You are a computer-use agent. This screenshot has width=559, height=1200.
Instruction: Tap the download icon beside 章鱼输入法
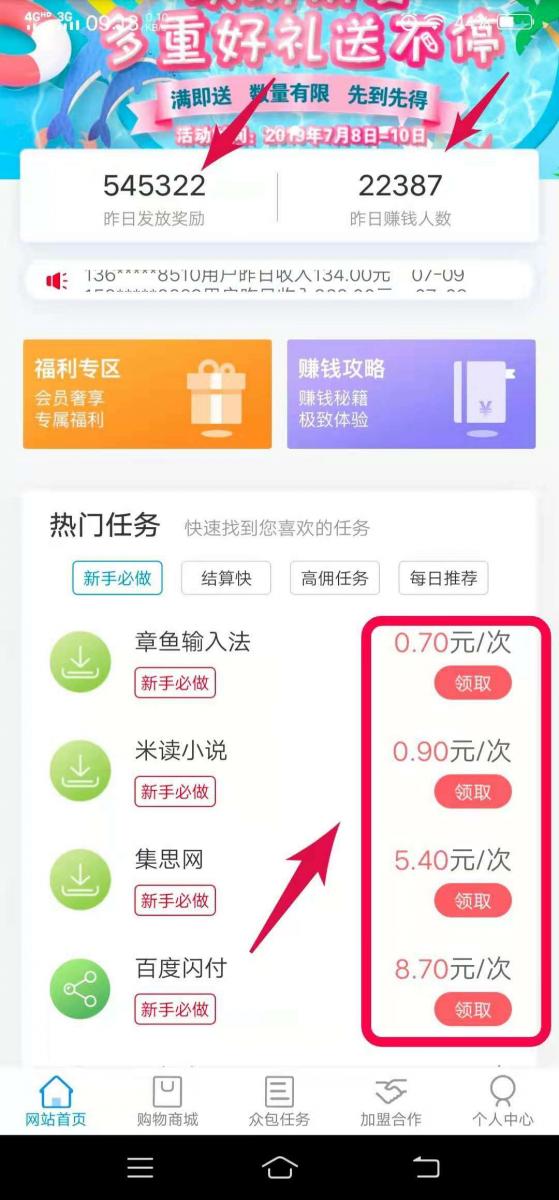point(81,661)
